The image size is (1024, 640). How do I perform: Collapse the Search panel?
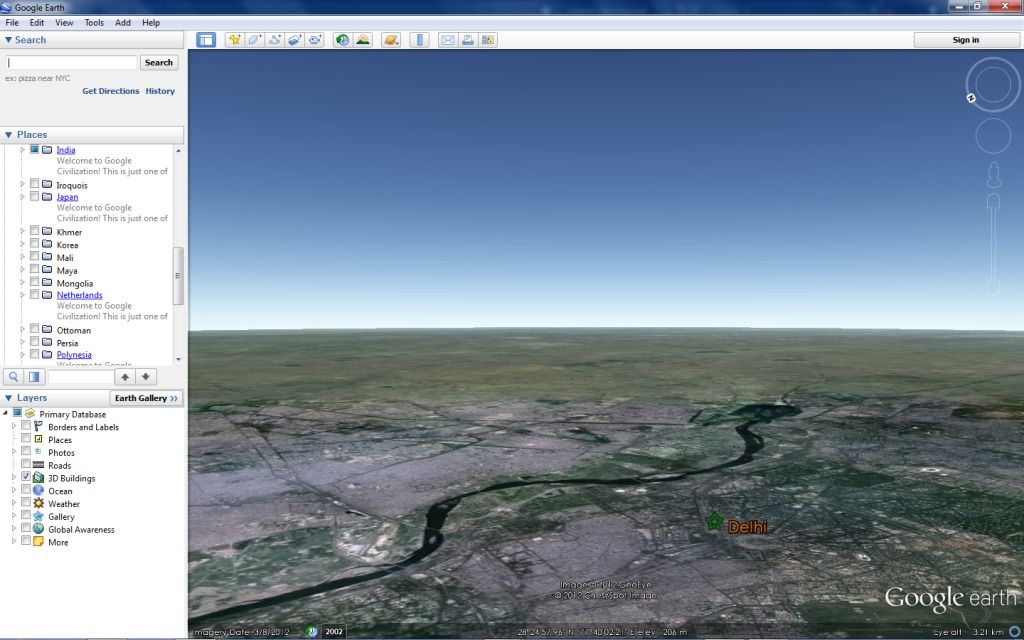(8, 40)
